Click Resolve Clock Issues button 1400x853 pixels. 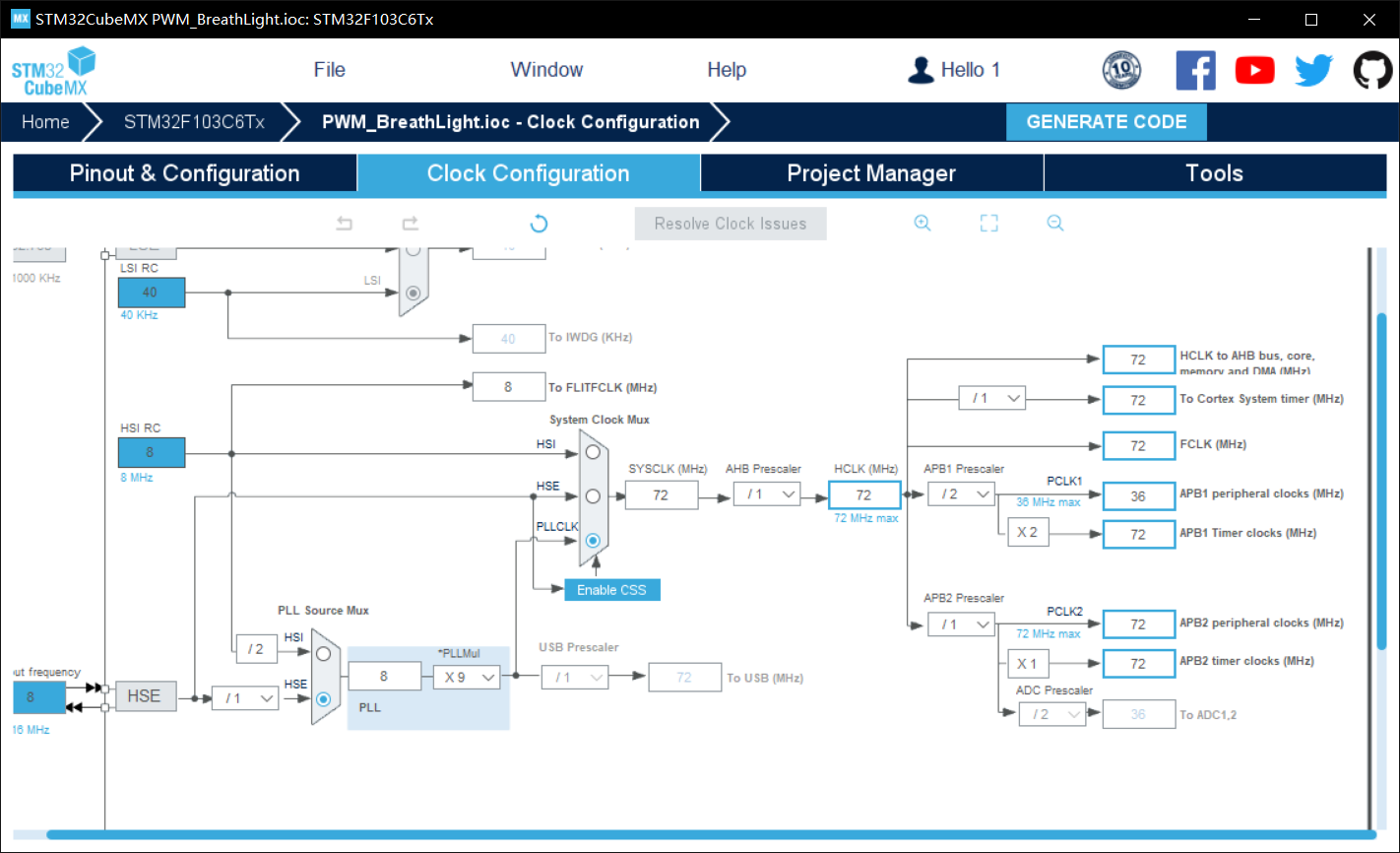point(731,224)
